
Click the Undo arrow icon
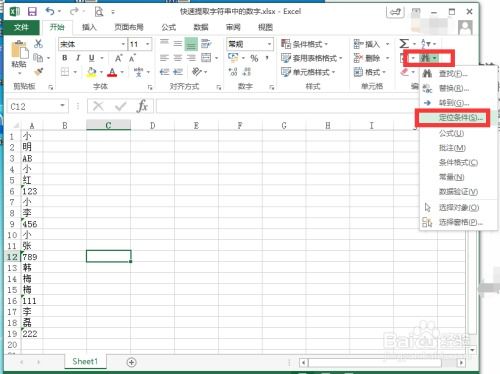(50, 12)
